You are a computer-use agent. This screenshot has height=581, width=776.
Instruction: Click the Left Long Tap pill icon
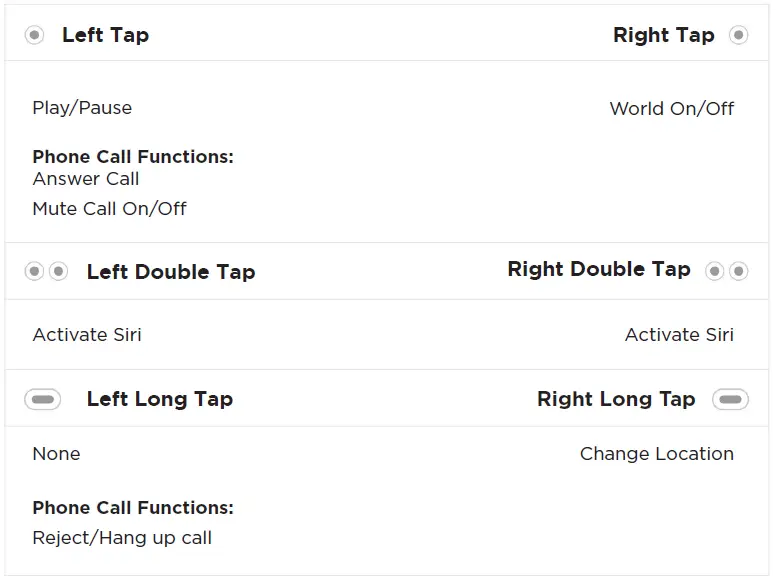42,399
